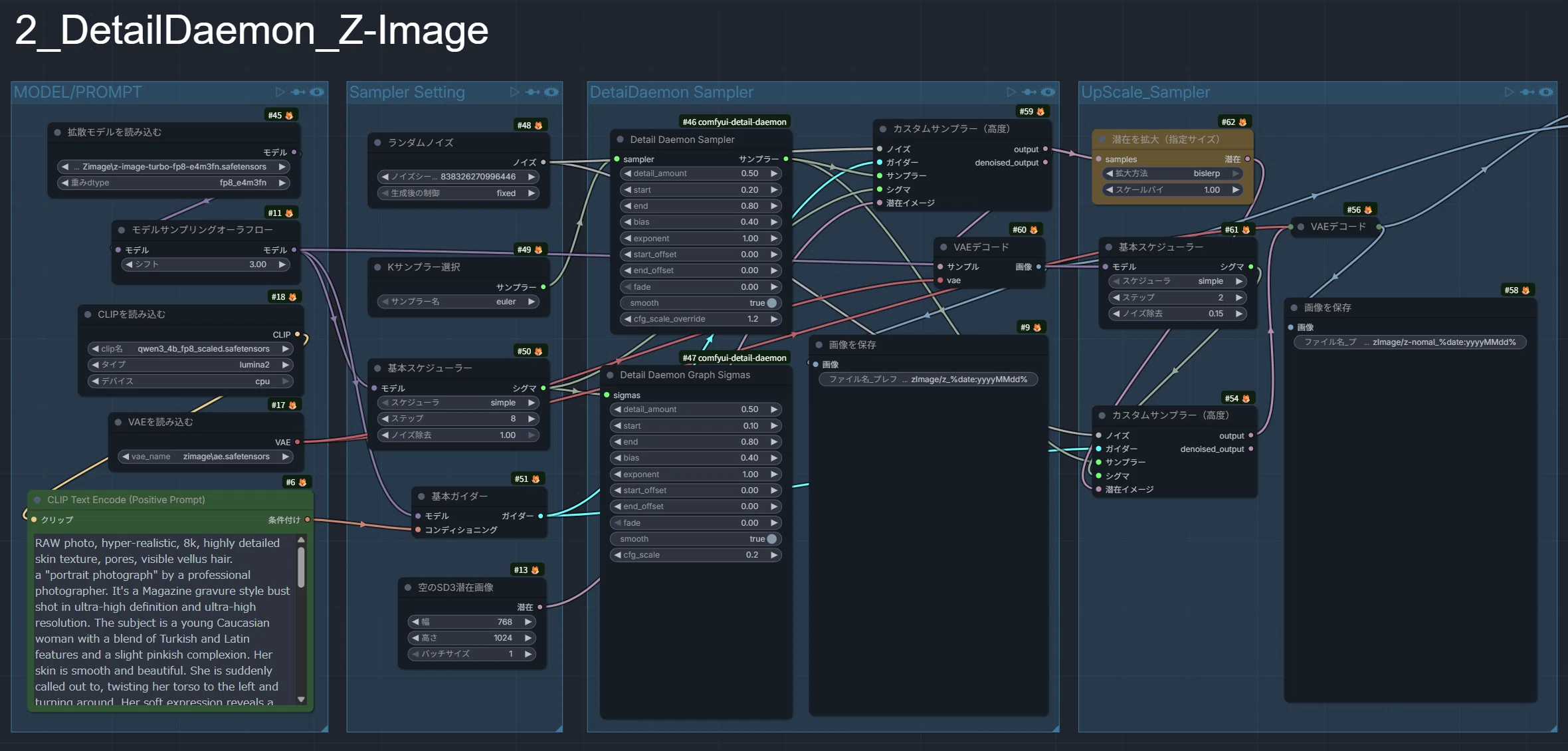Click the ノイズ除去 0.15 value field
Screen dimensions: 1568x751
[1177, 314]
